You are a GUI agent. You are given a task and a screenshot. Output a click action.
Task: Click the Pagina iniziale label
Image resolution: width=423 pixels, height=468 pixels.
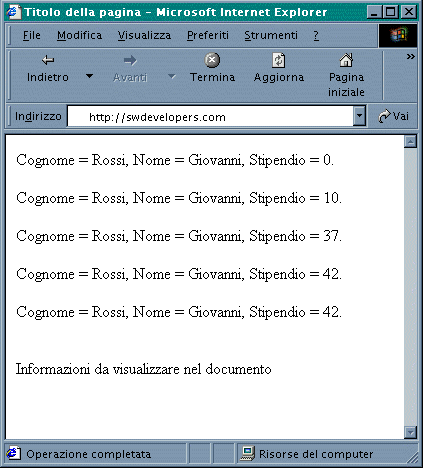[x=346, y=85]
